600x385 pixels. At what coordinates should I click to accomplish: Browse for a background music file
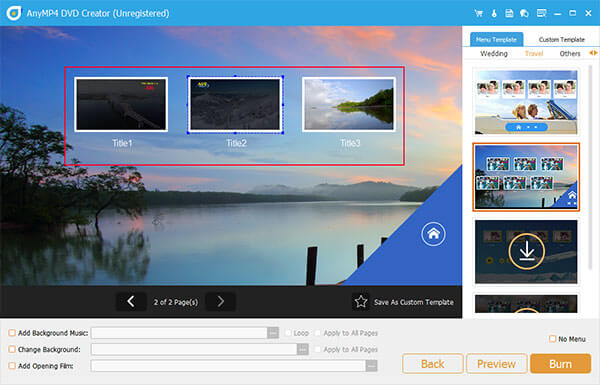[273, 333]
